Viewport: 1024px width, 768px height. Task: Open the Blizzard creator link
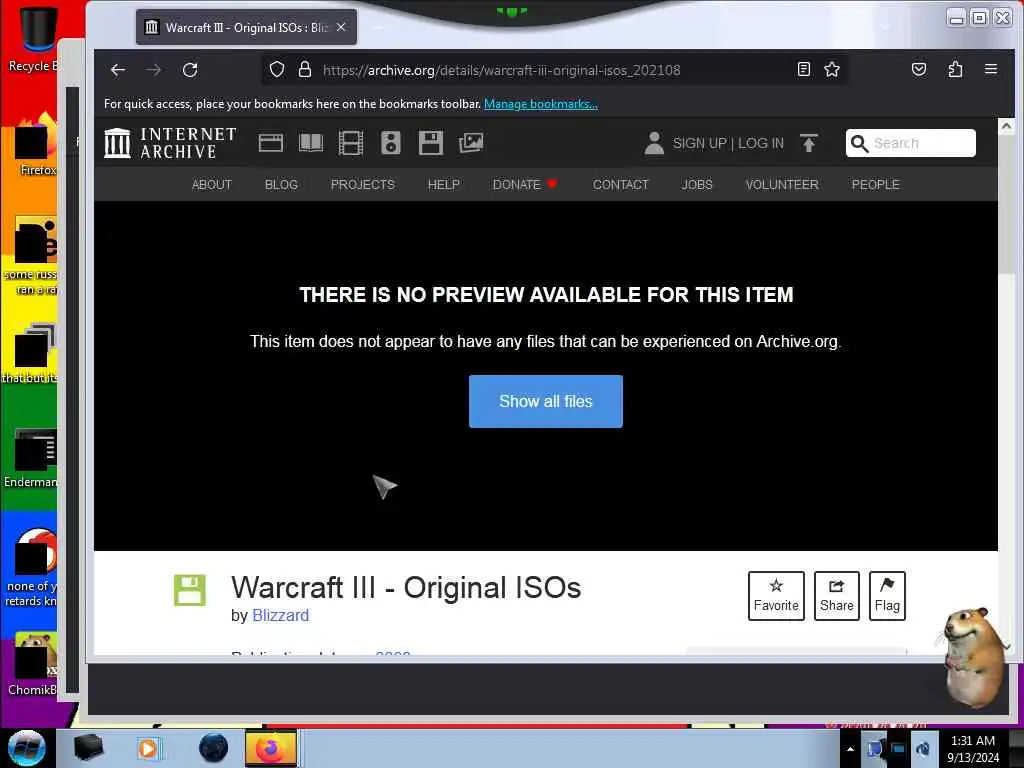280,615
